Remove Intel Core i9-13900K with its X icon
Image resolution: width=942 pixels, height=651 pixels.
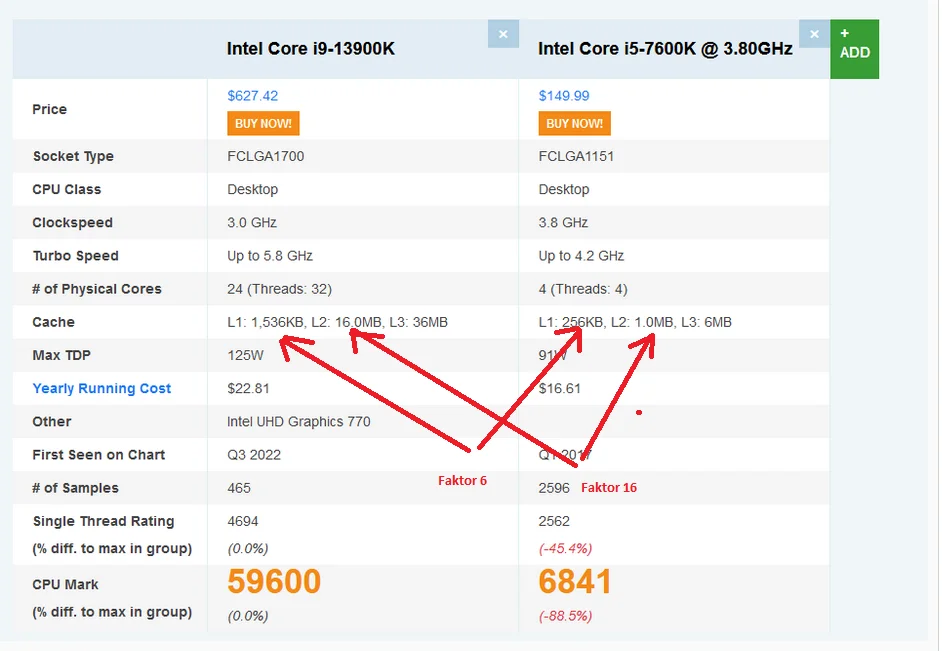[503, 34]
